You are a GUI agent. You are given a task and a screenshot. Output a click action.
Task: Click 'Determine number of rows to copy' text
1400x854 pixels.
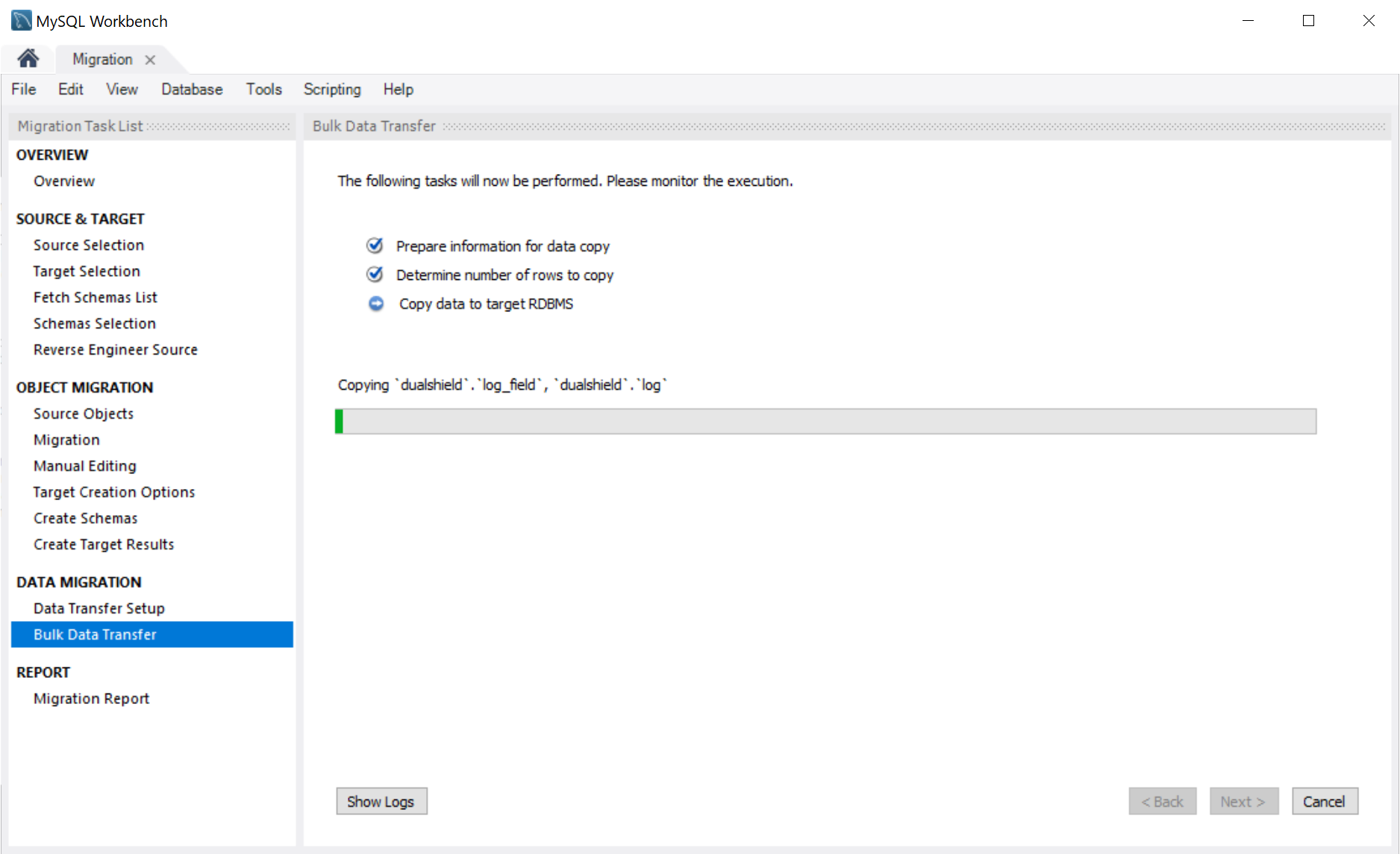505,275
